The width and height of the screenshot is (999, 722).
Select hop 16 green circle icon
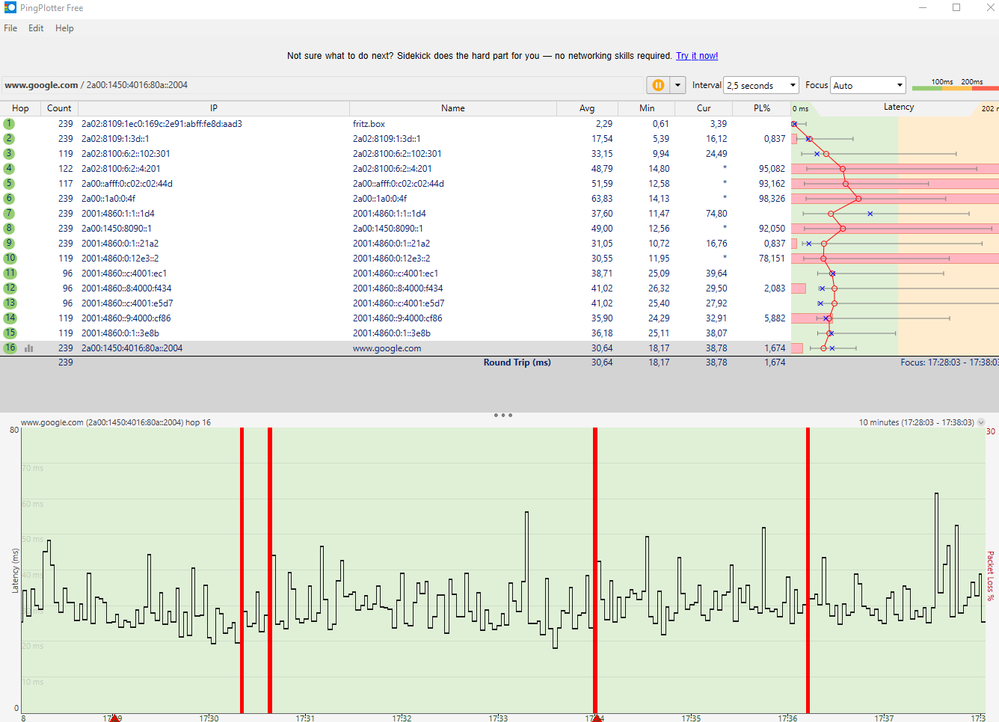pyautogui.click(x=9, y=348)
